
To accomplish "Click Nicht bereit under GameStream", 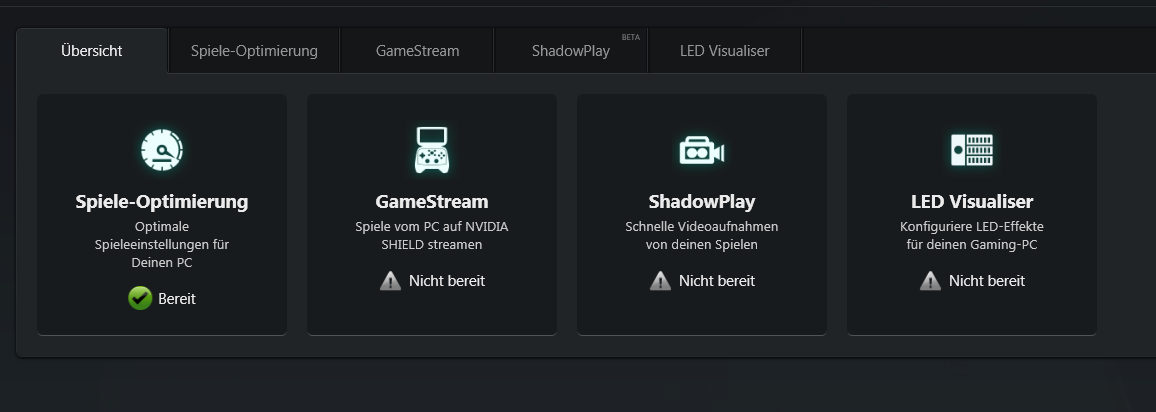I will click(x=447, y=281).
